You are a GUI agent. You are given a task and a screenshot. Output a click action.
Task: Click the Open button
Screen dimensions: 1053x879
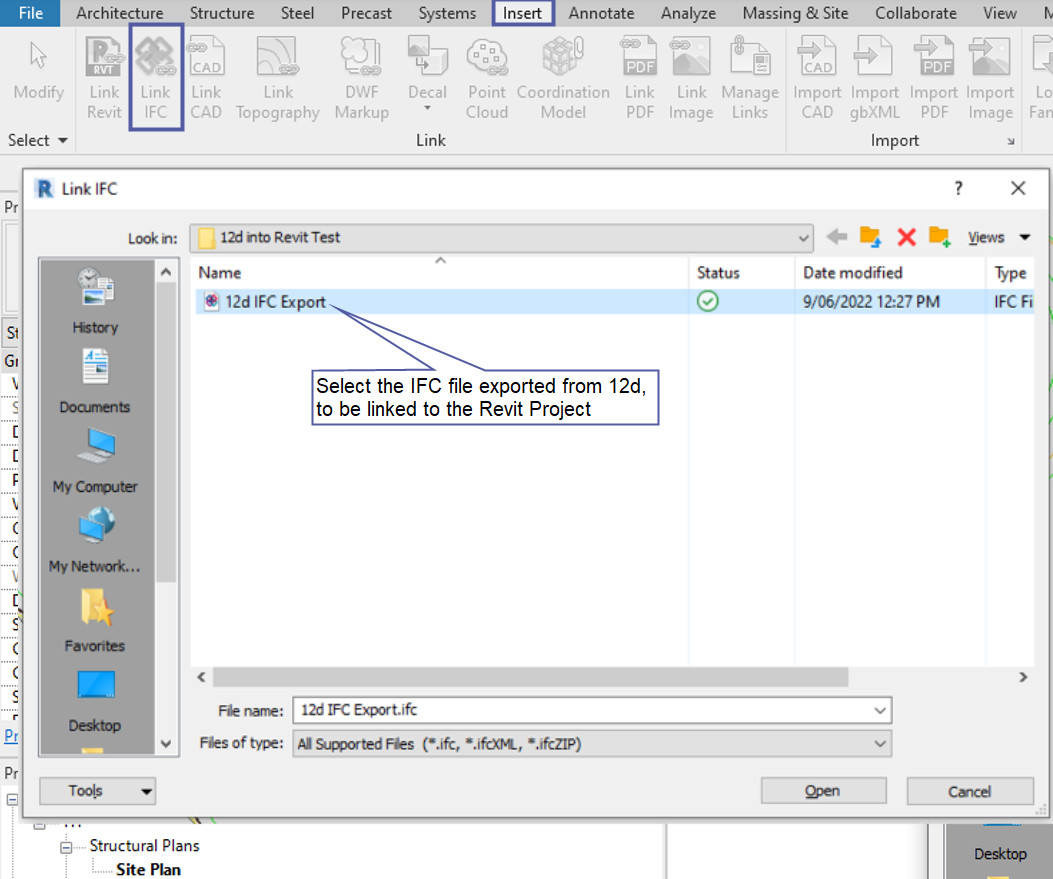823,791
